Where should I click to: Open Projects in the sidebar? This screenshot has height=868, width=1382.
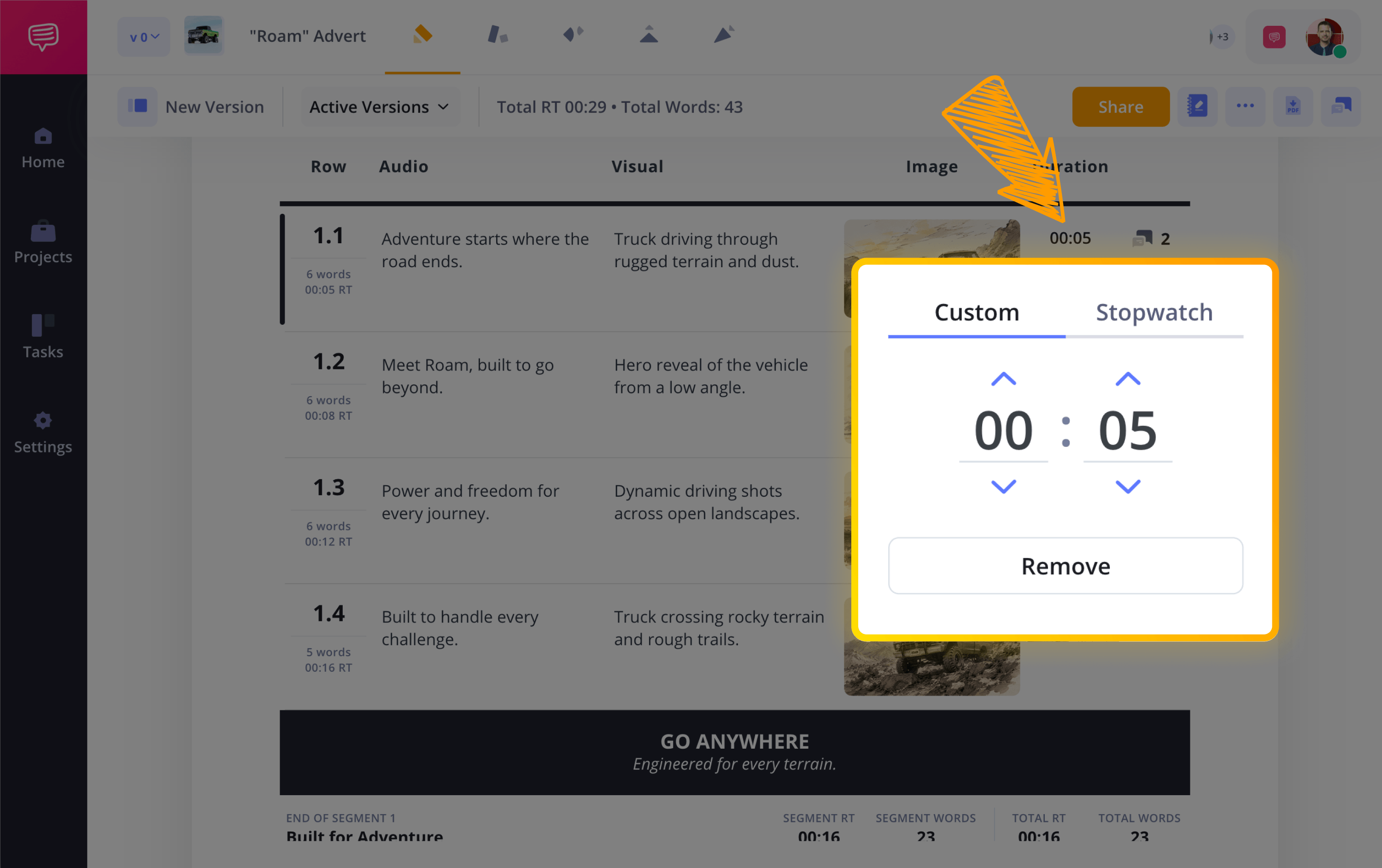[x=43, y=243]
